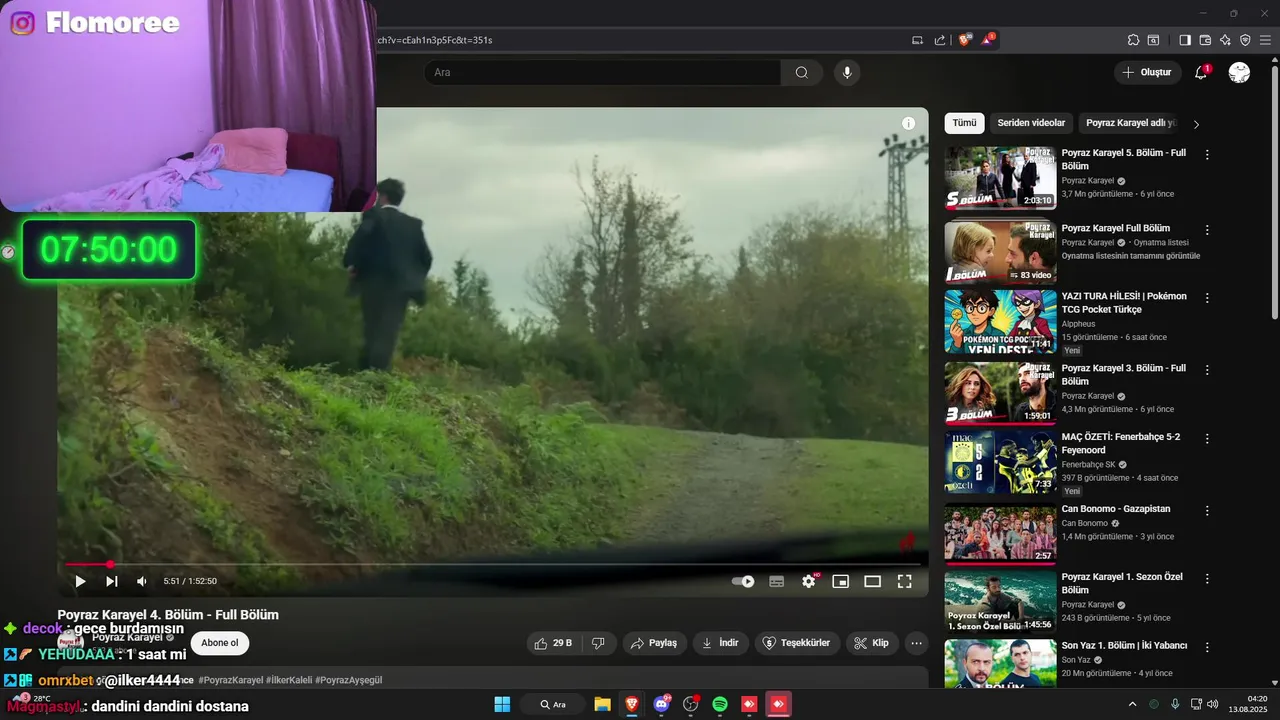Mute the video volume
This screenshot has height=720, width=1280.
142,581
